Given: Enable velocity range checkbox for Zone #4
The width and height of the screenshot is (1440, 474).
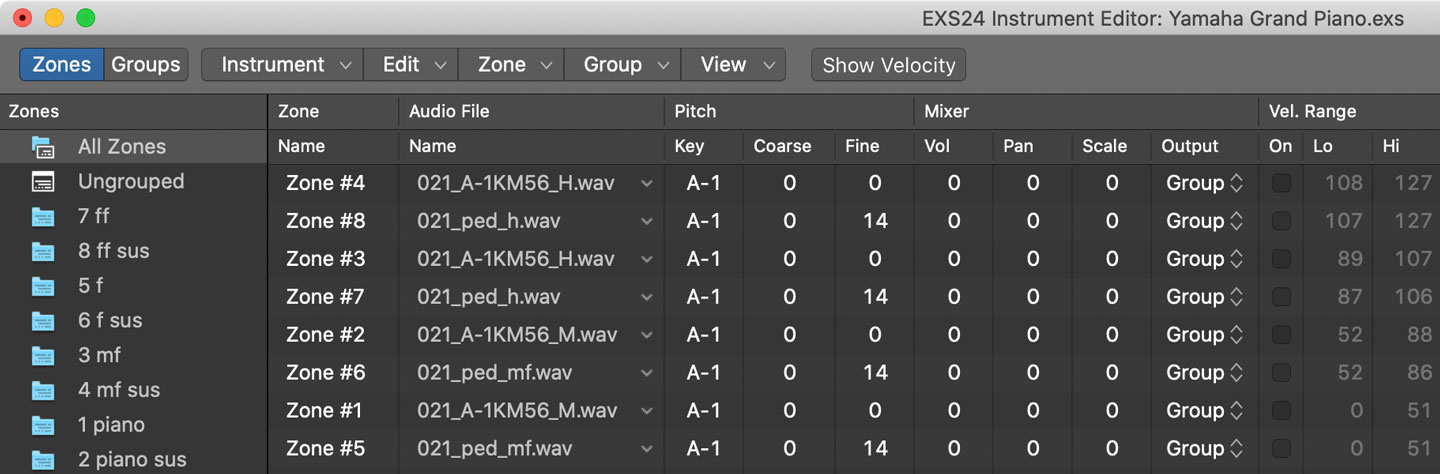Looking at the screenshot, I should coord(1281,183).
